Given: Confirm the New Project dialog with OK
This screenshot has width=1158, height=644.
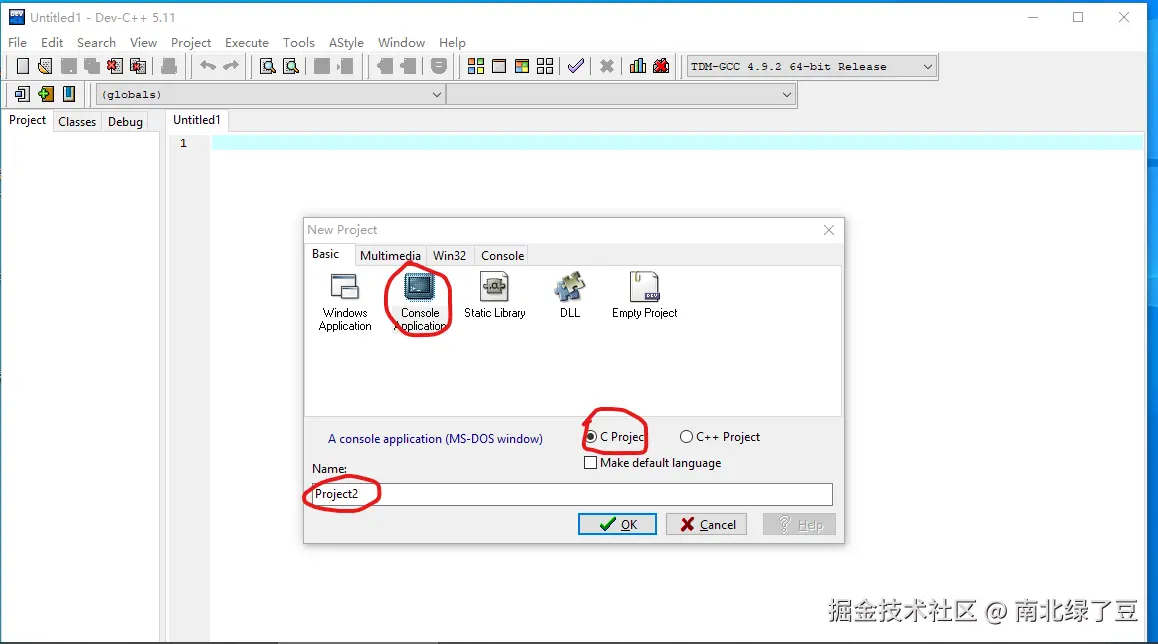Looking at the screenshot, I should pyautogui.click(x=617, y=524).
